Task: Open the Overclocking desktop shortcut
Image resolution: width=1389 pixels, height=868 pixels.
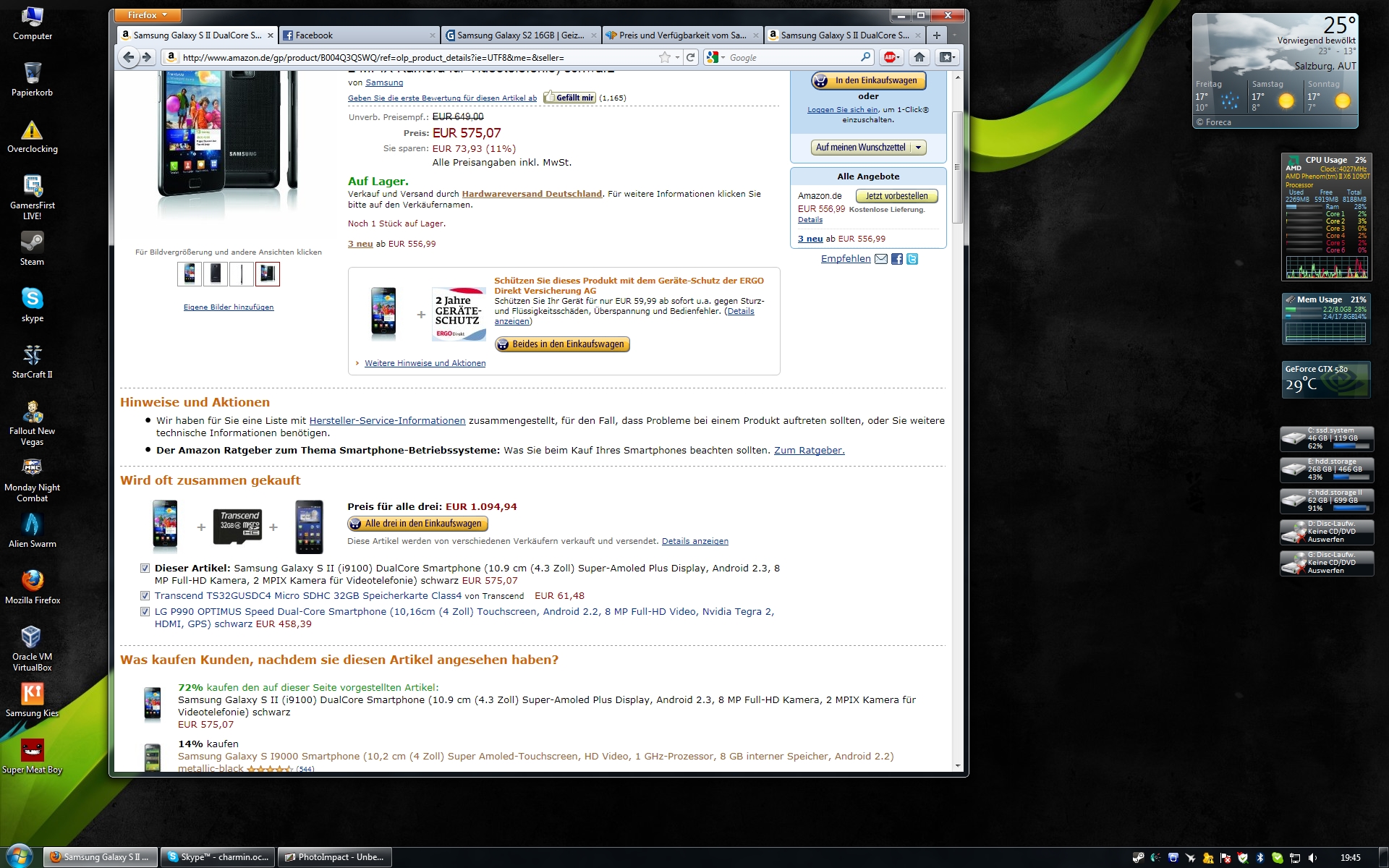Action: (x=32, y=137)
